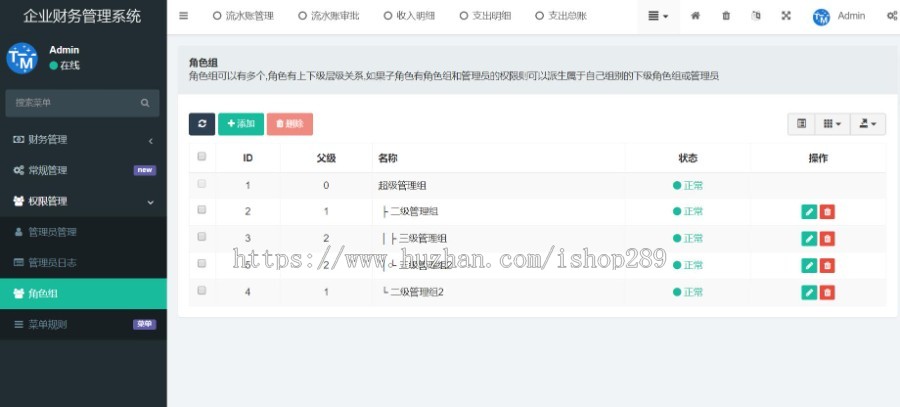The width and height of the screenshot is (900, 407).
Task: Click 正常 status in 二级管理组2 row
Action: [688, 292]
